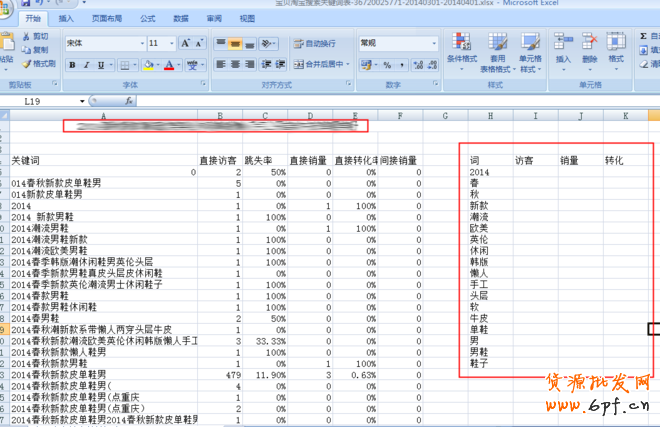Viewport: 660px width, 427px height.
Task: Toggle italic text formatting
Action: tap(88, 65)
